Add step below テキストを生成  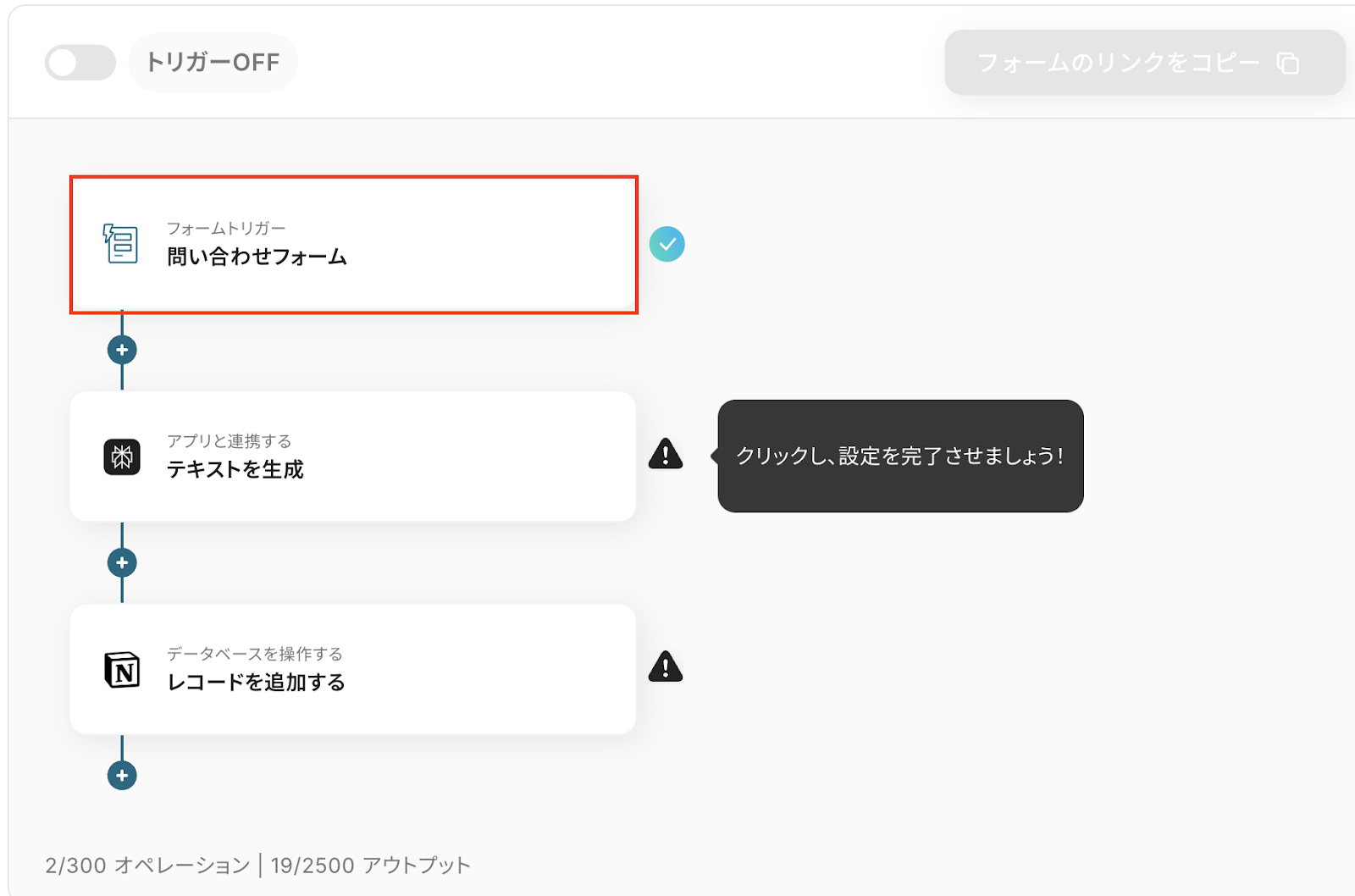122,562
